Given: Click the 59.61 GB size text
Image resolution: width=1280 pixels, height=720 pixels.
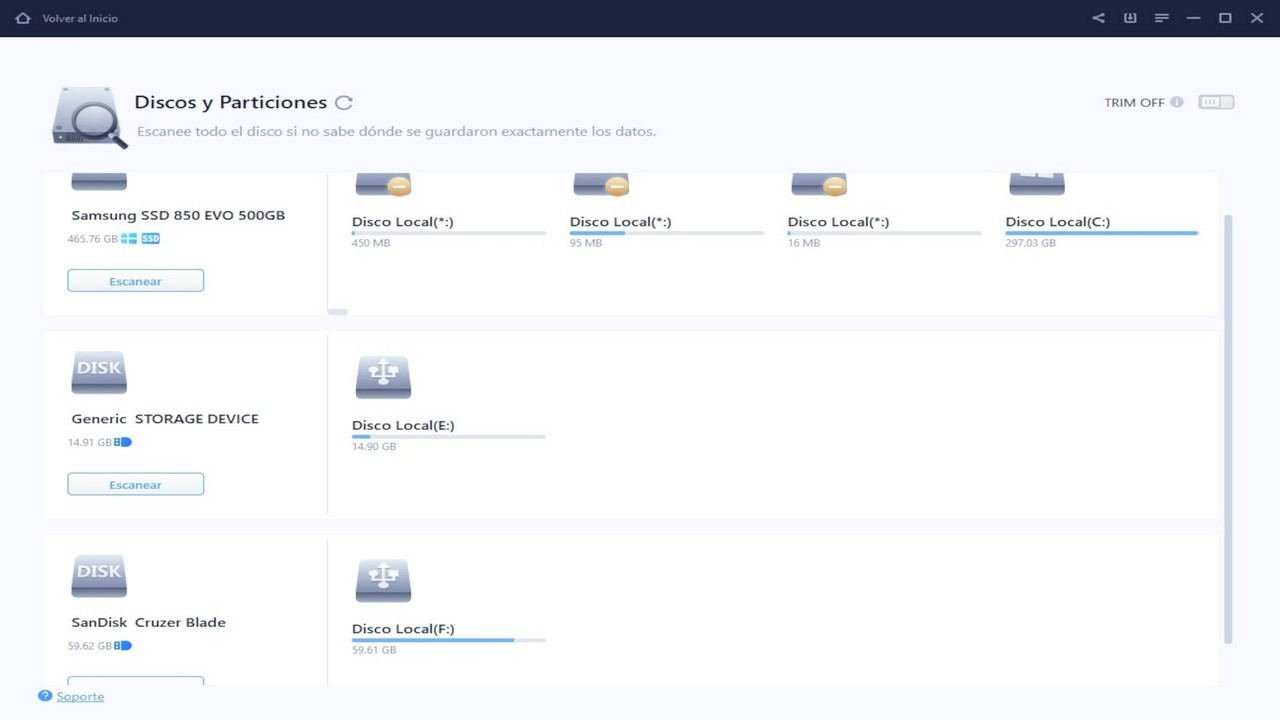Looking at the screenshot, I should click(x=374, y=650).
